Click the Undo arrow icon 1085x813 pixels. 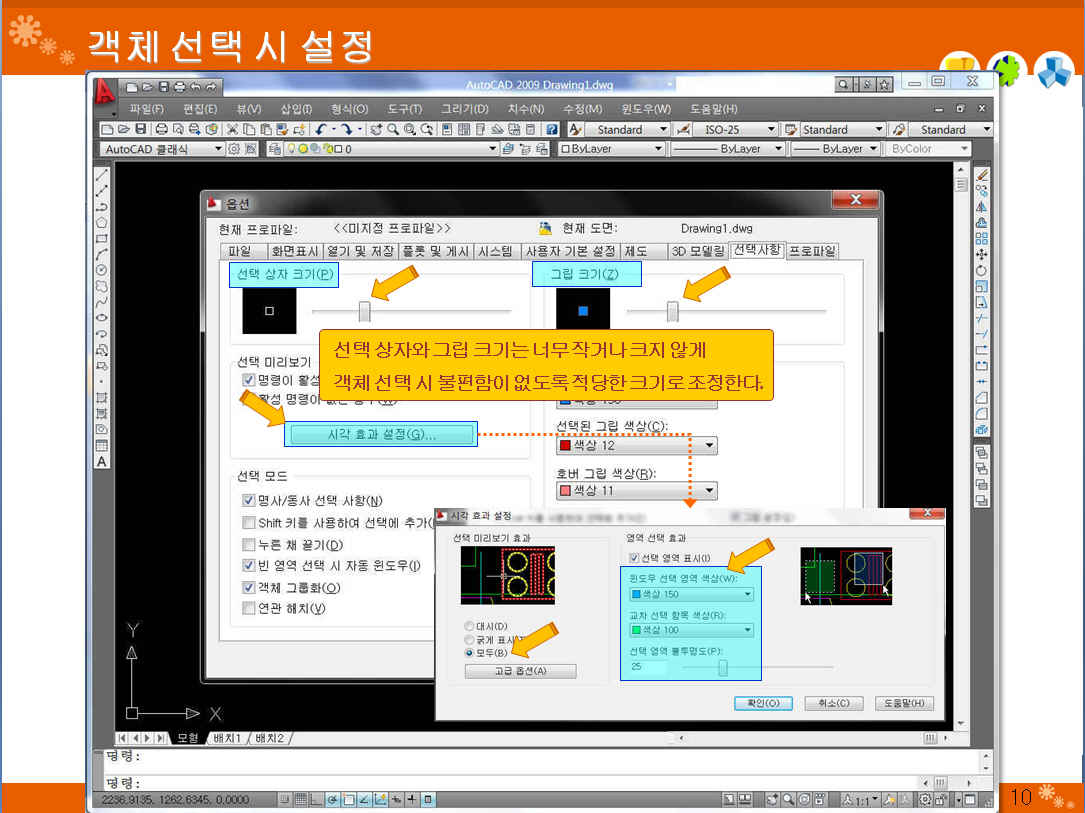321,129
